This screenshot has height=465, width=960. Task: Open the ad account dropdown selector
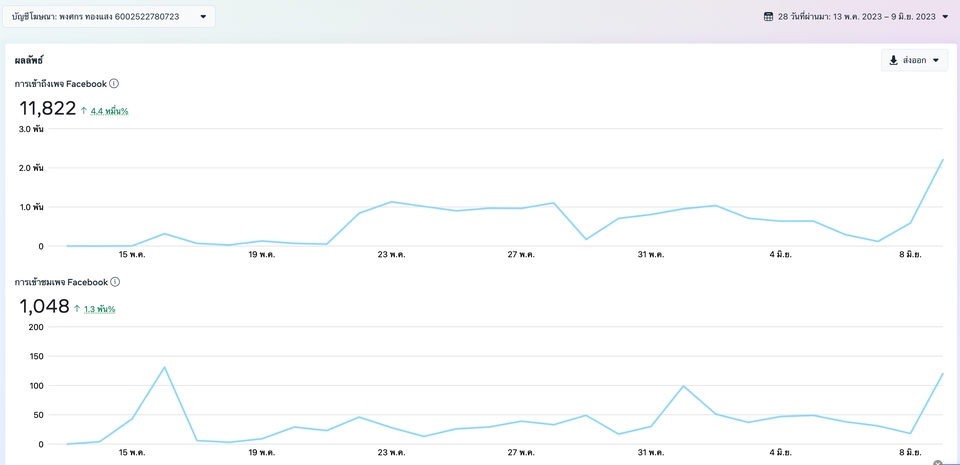(x=109, y=17)
